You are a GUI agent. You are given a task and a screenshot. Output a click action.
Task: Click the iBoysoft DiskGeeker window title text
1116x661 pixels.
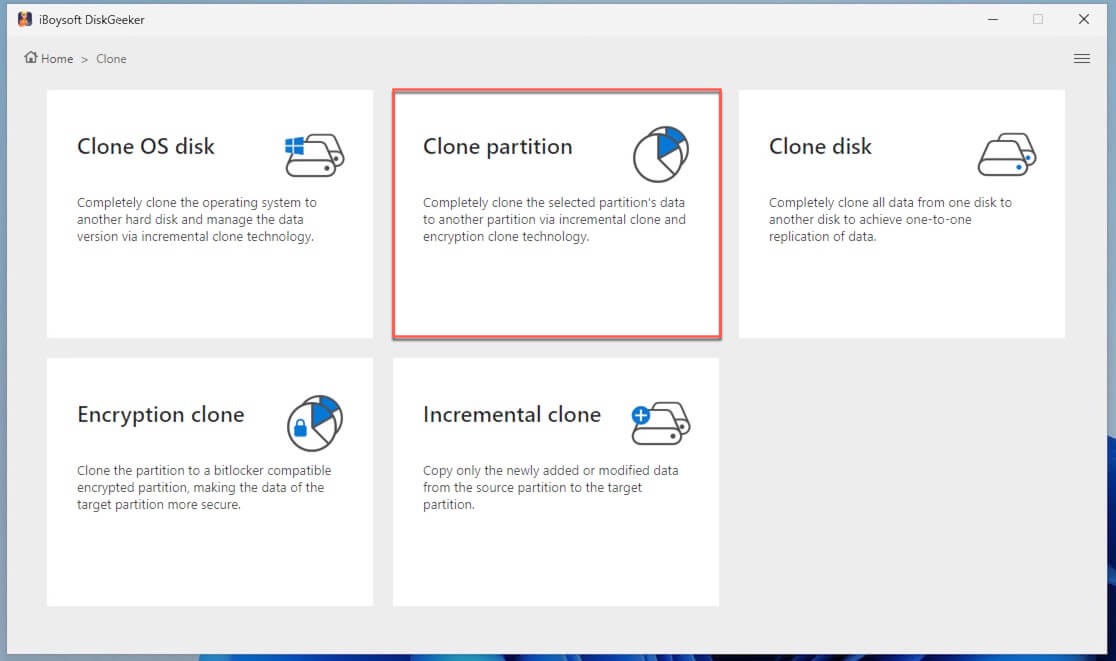pos(91,20)
